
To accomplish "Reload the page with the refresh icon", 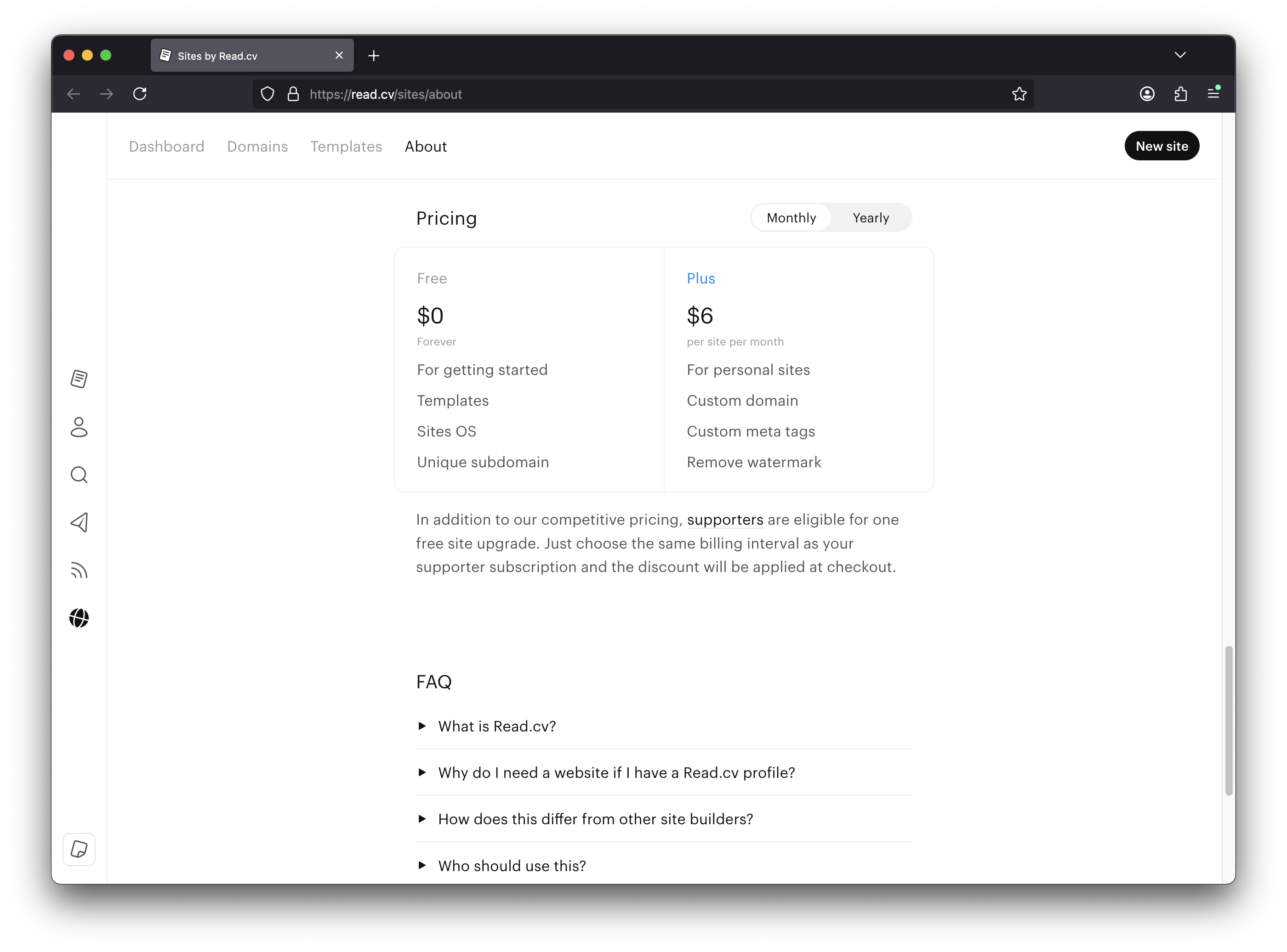I will click(x=140, y=94).
